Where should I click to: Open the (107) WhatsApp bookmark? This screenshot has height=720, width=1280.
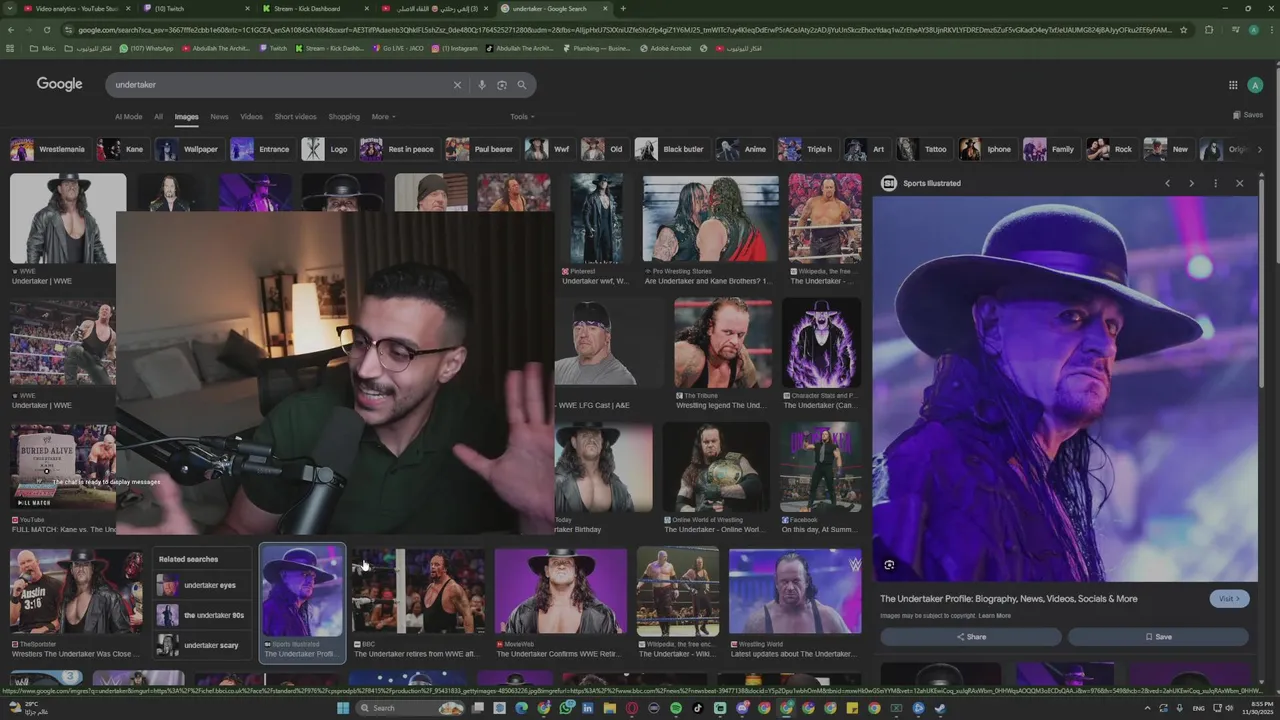(x=145, y=48)
